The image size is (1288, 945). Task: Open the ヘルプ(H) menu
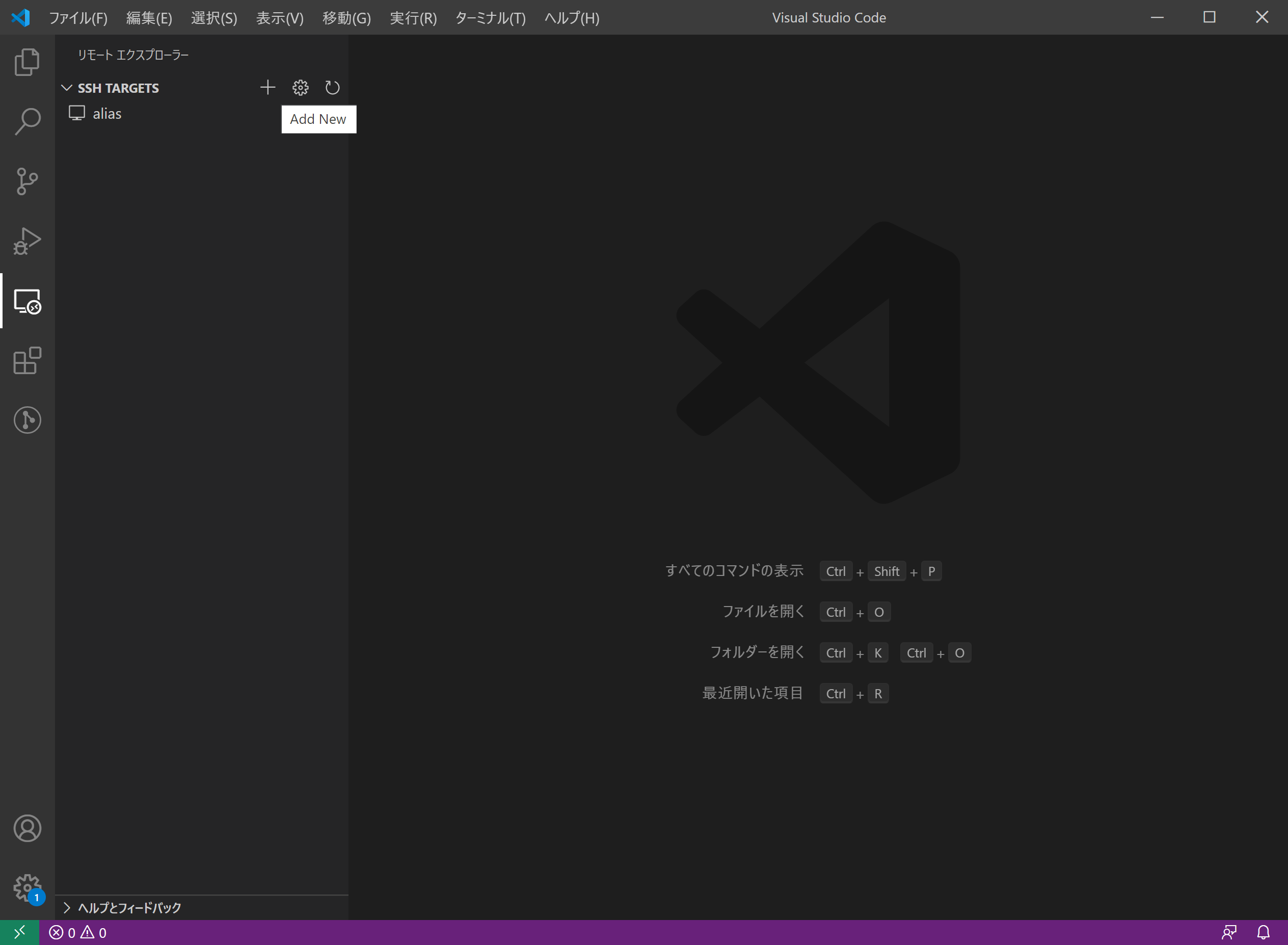click(x=572, y=18)
